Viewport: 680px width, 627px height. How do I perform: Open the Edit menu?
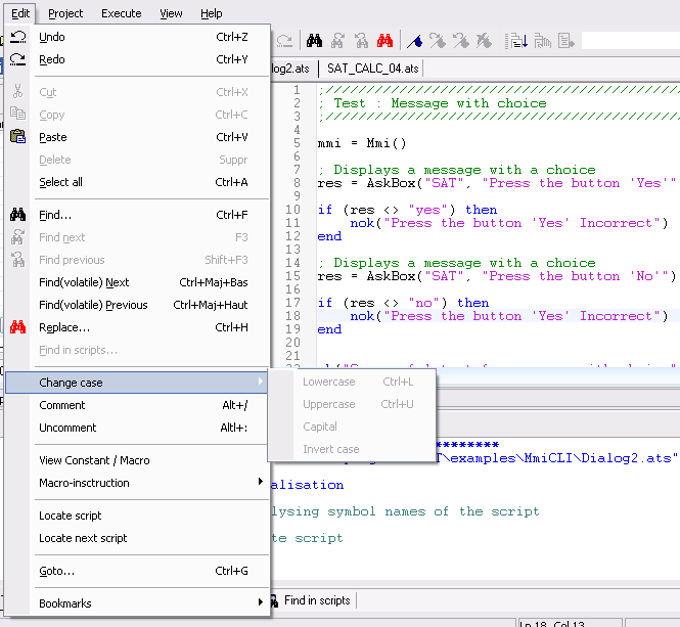(x=20, y=13)
